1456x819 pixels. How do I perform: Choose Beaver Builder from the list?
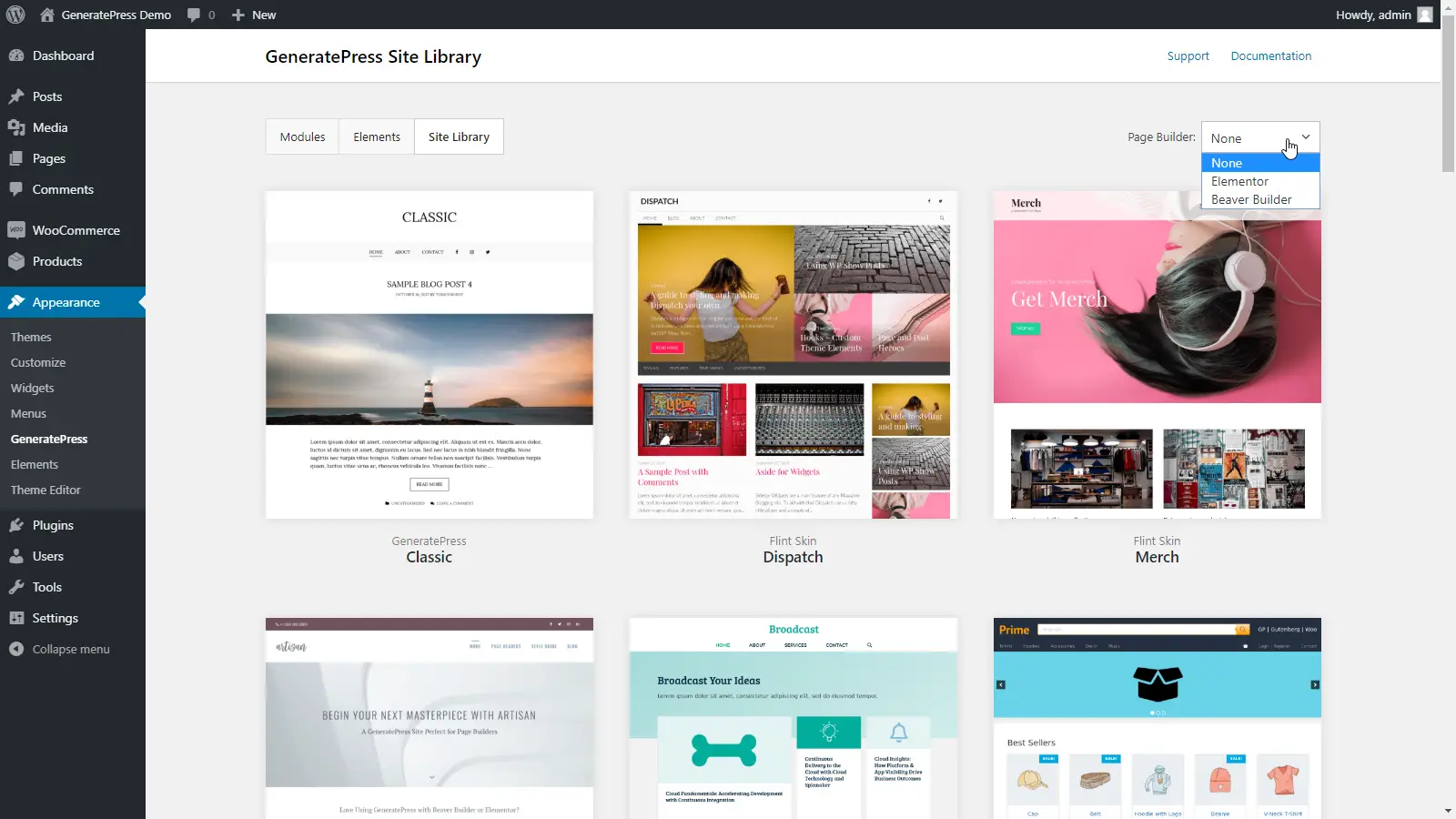coord(1260,199)
